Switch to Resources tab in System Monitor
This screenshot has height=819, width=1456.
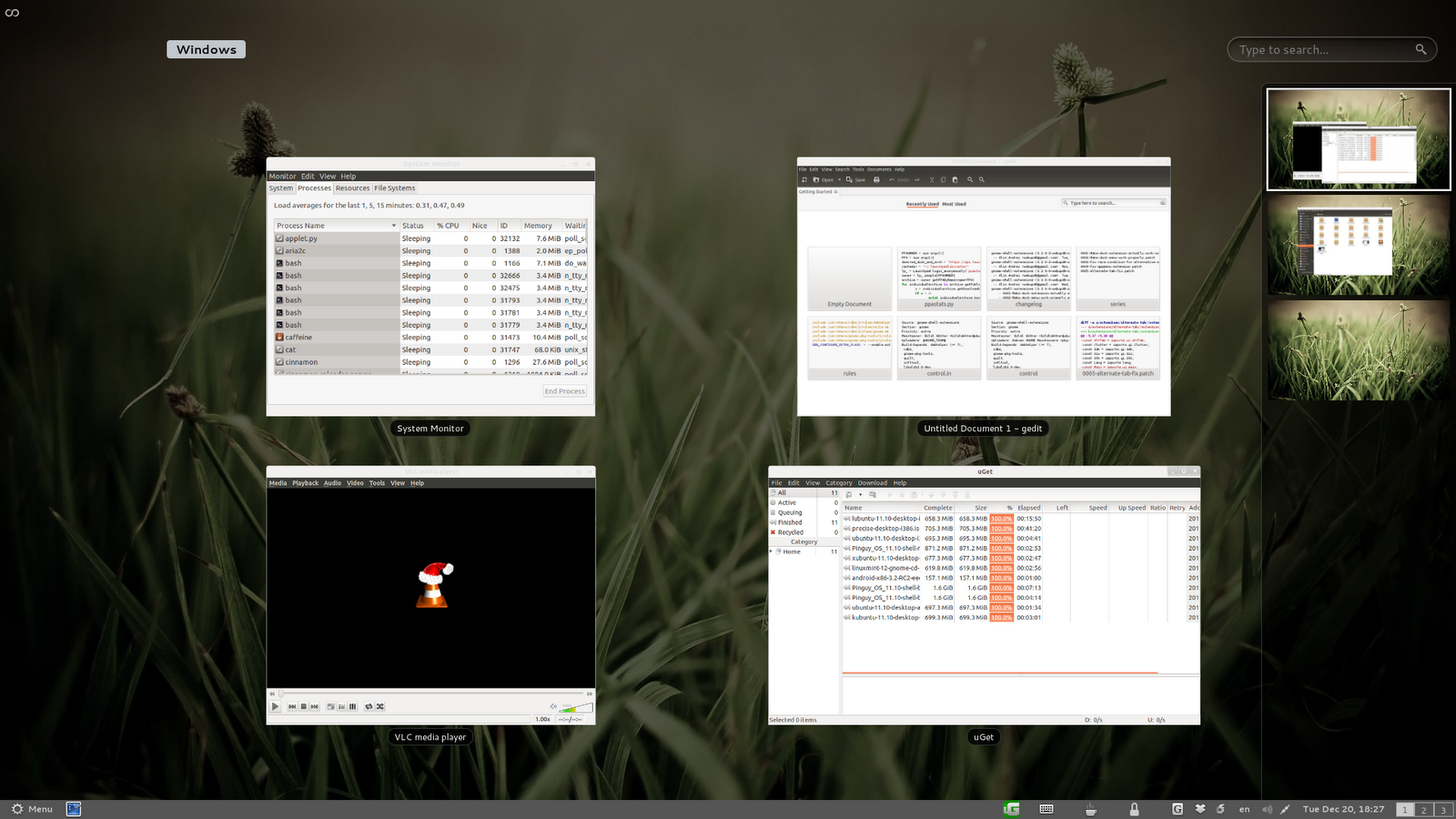(x=352, y=188)
